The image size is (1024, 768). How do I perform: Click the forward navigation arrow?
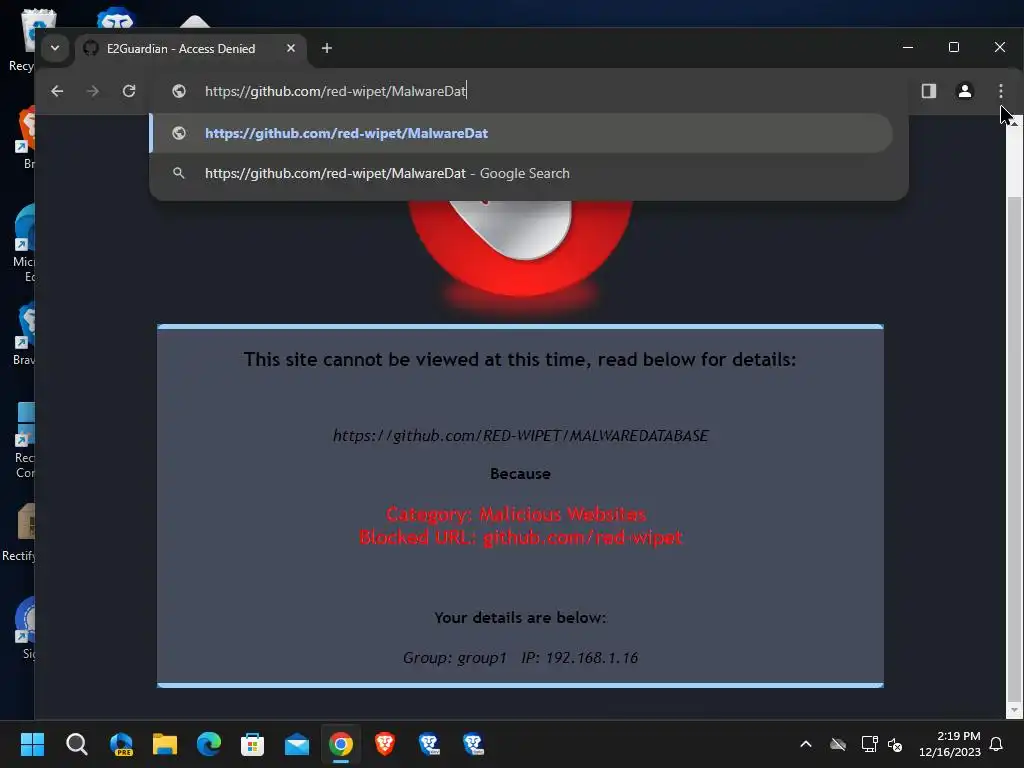click(x=93, y=91)
